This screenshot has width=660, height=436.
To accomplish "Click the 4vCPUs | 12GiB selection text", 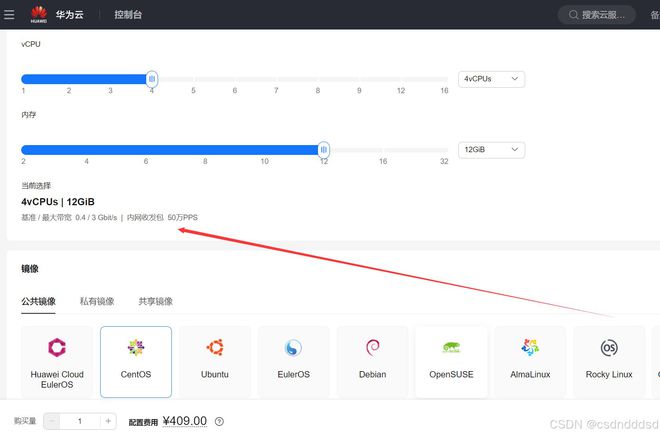I will tap(58, 202).
